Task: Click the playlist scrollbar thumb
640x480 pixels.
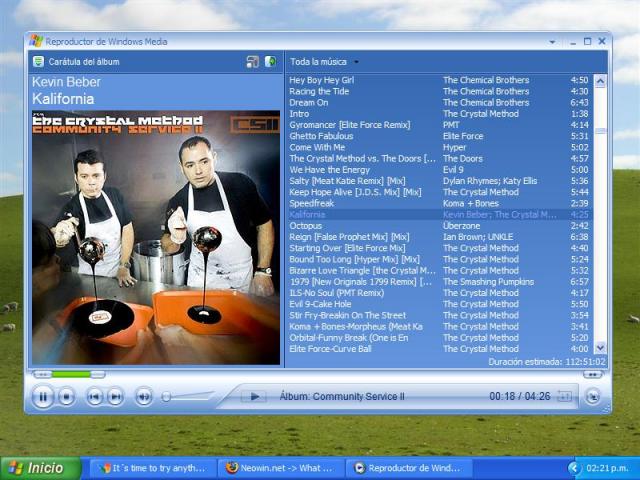Action: click(x=600, y=131)
